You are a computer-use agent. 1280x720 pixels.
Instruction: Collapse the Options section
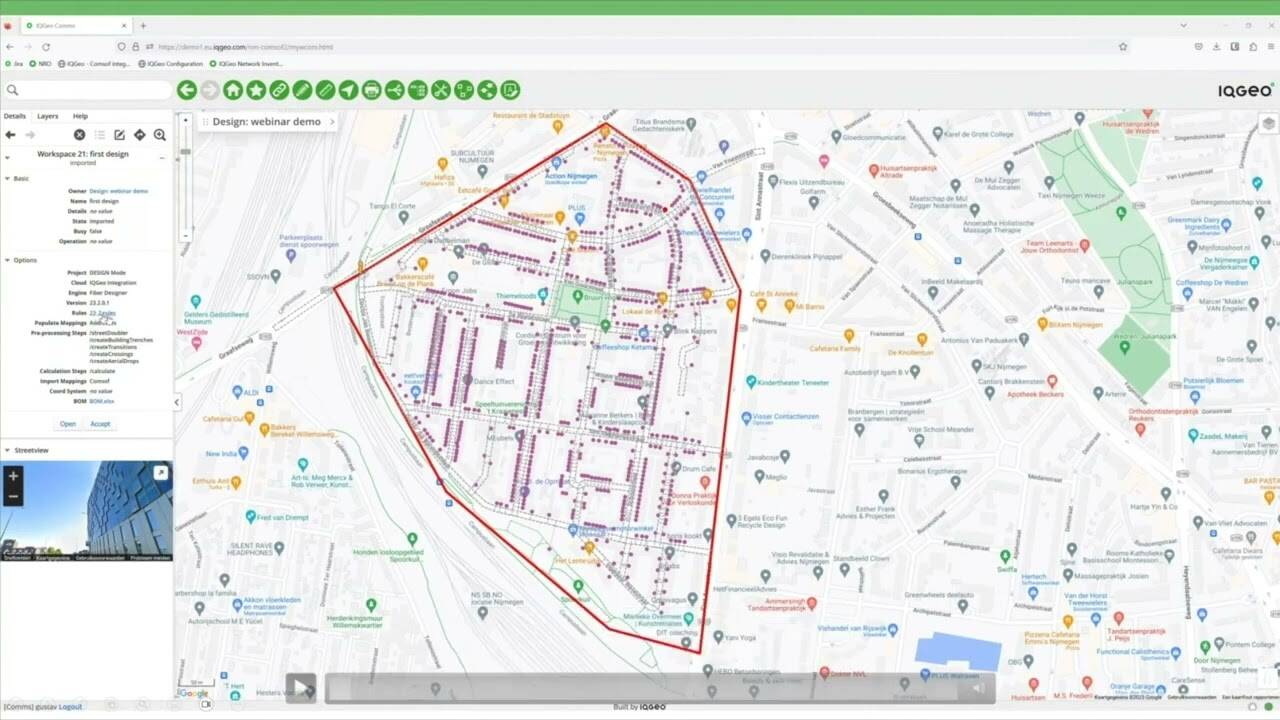[7, 260]
